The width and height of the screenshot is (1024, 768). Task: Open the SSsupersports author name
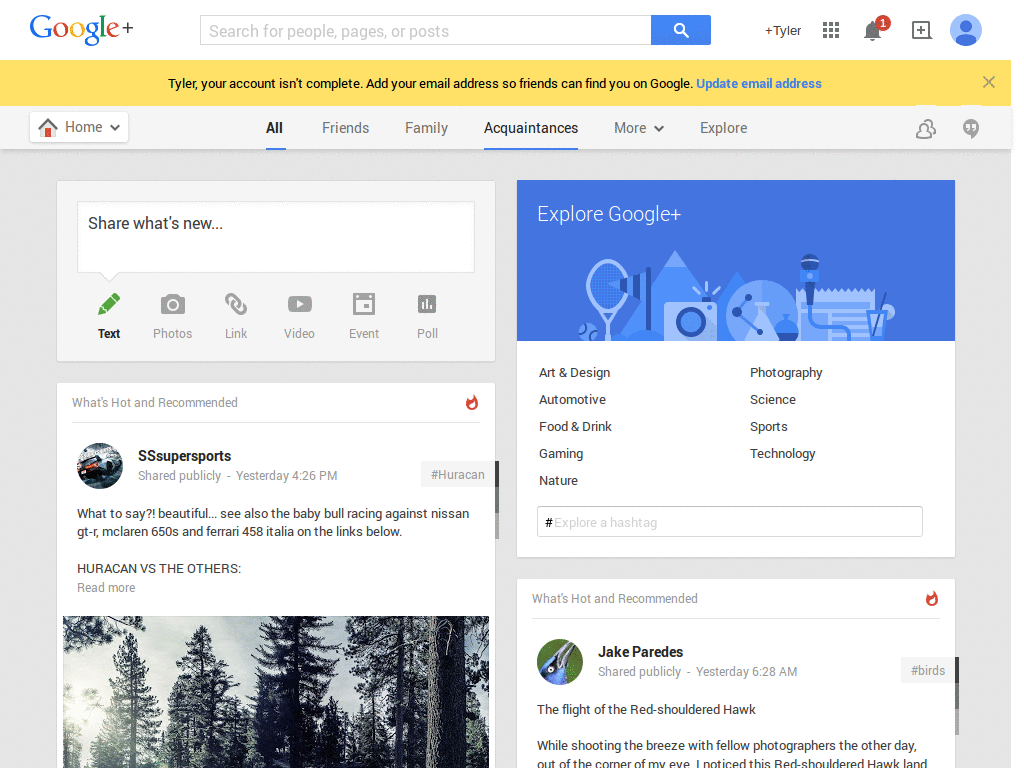tap(184, 456)
